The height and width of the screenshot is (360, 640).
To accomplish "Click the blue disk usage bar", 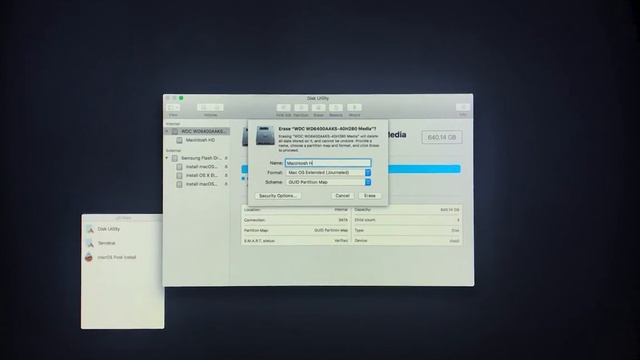I will [424, 169].
